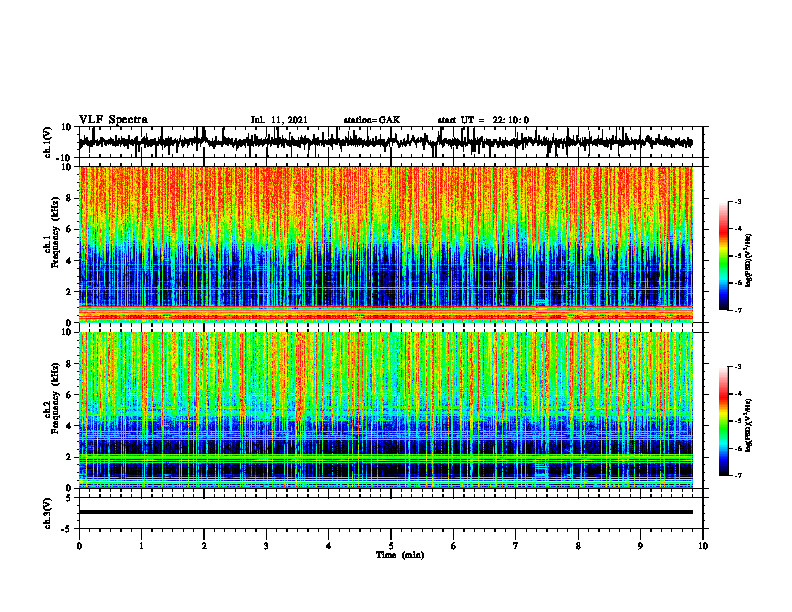Click the time axis tick label "3"
The width and height of the screenshot is (792, 612).
click(266, 546)
